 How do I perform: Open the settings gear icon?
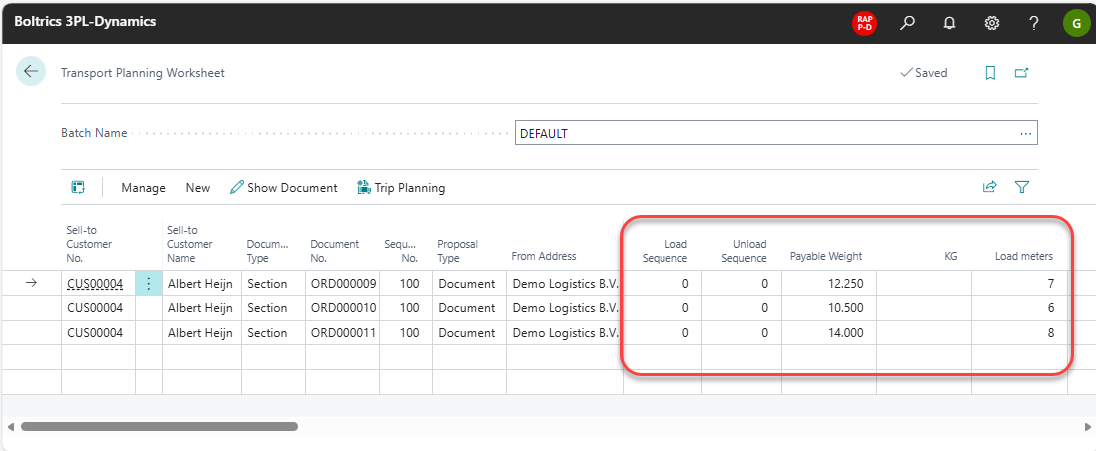click(992, 22)
